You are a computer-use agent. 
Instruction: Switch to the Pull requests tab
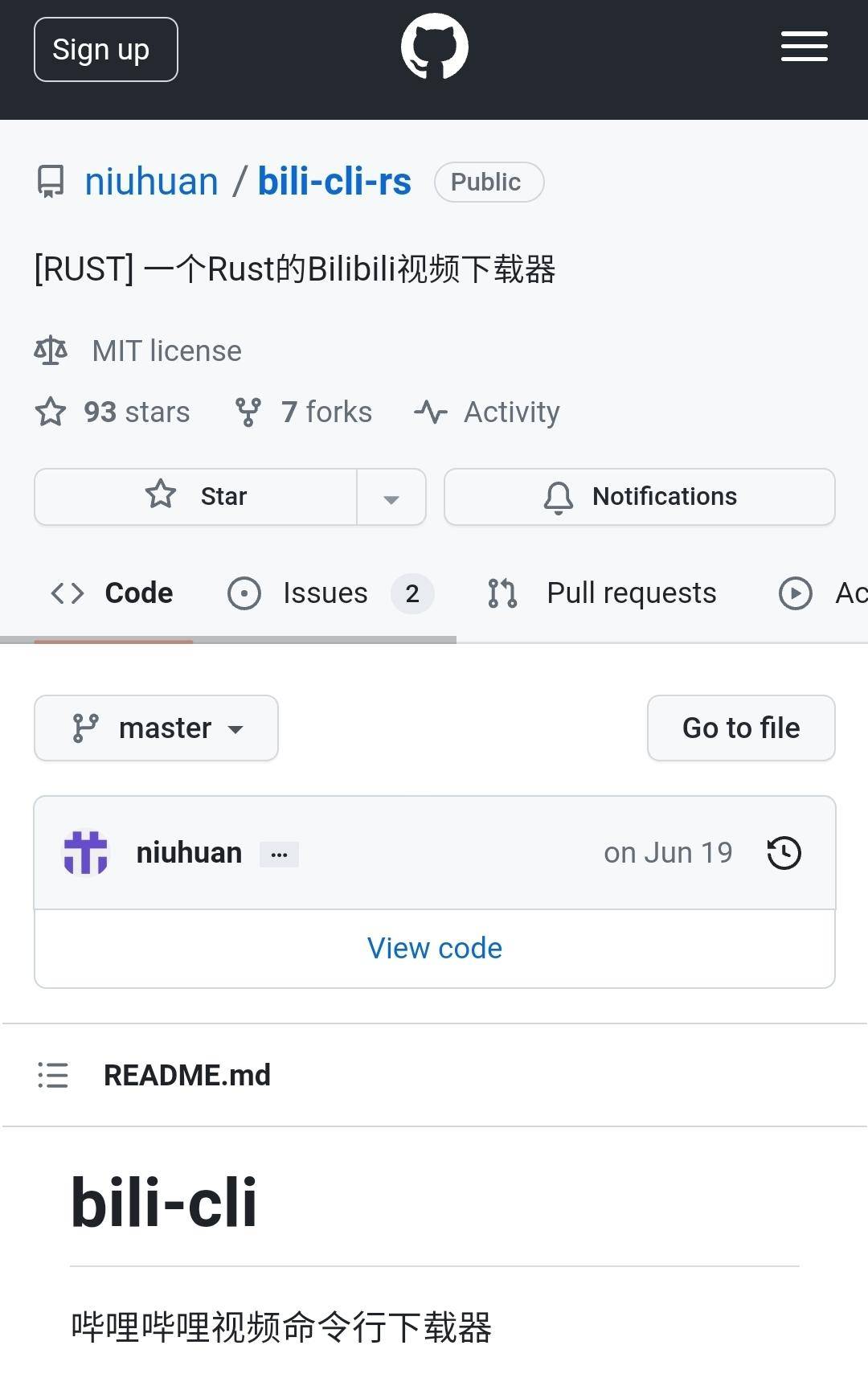(602, 593)
